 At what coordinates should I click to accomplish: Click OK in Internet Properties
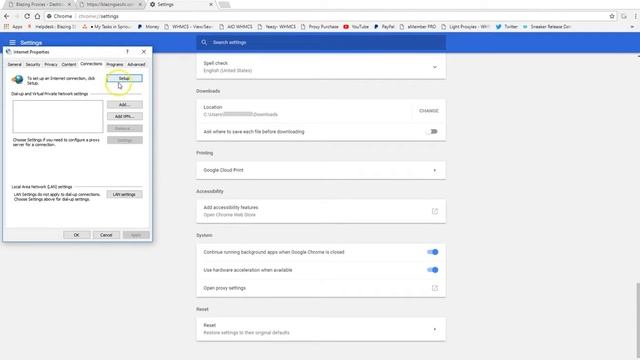tap(77, 235)
